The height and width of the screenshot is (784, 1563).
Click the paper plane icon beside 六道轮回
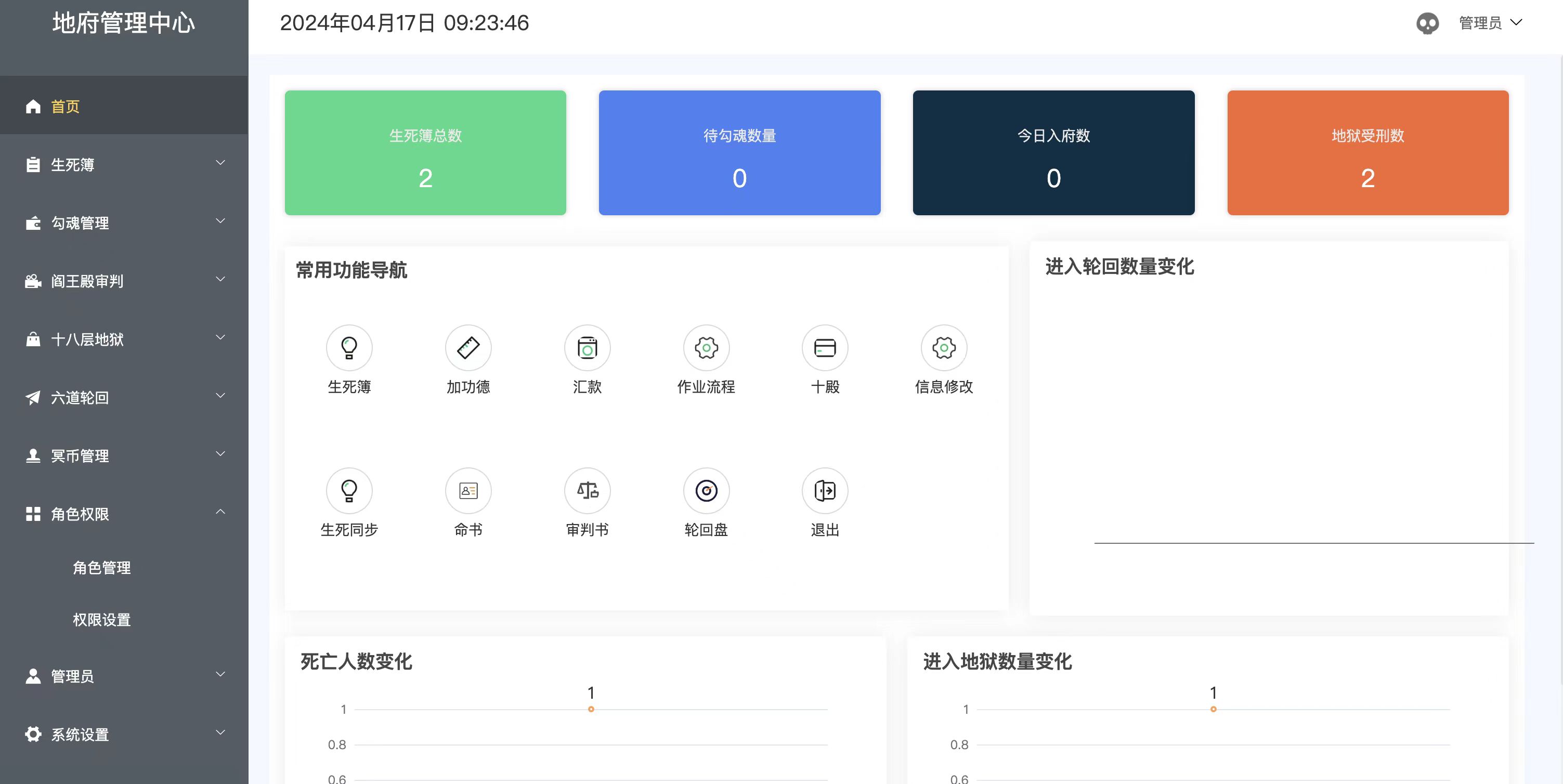33,398
